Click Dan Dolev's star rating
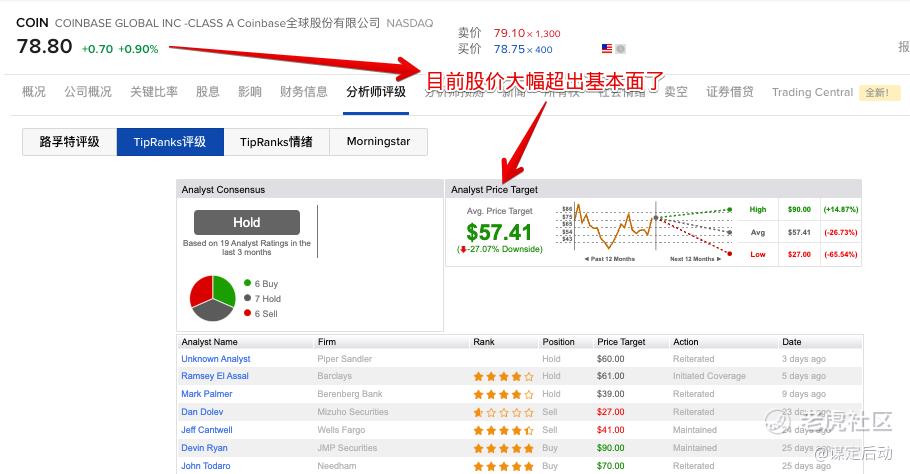This screenshot has width=910, height=474. 503,413
